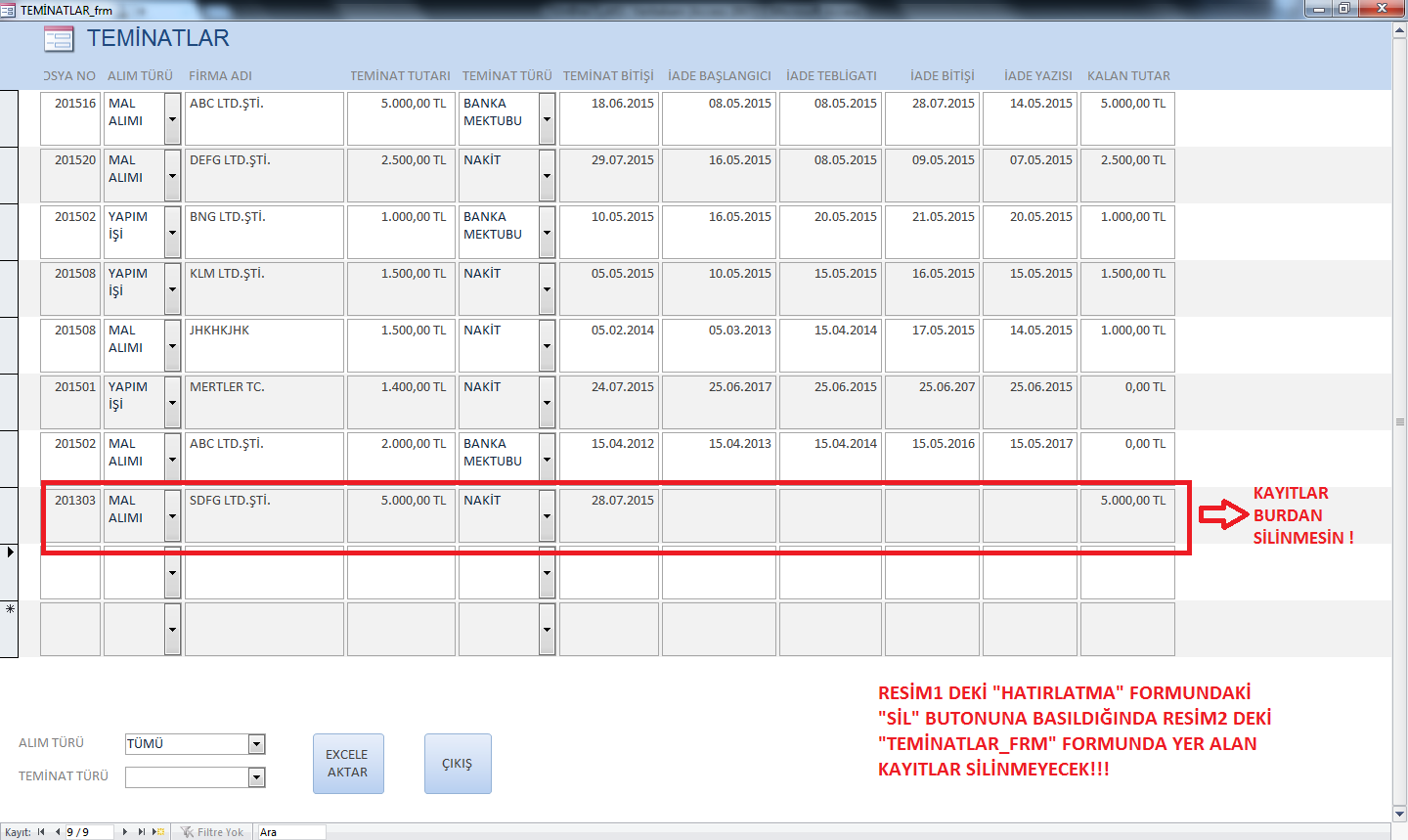The height and width of the screenshot is (840, 1408).
Task: Expand alım türü dropdown for SDFG LTD.ŞTİ.
Action: pos(172,516)
